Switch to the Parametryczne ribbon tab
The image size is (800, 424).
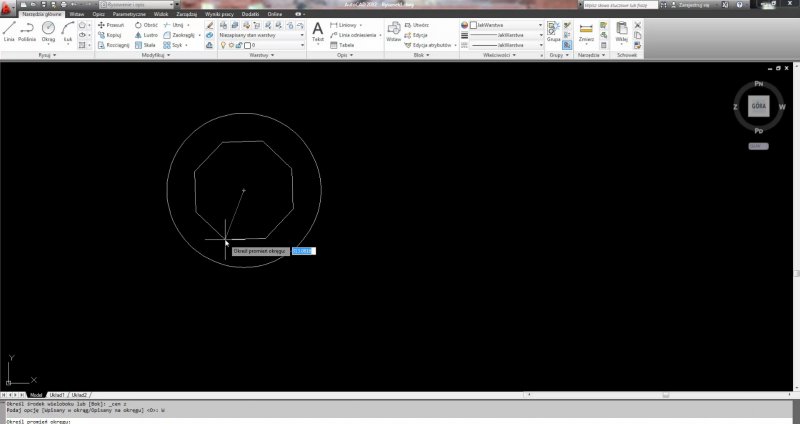click(x=130, y=15)
